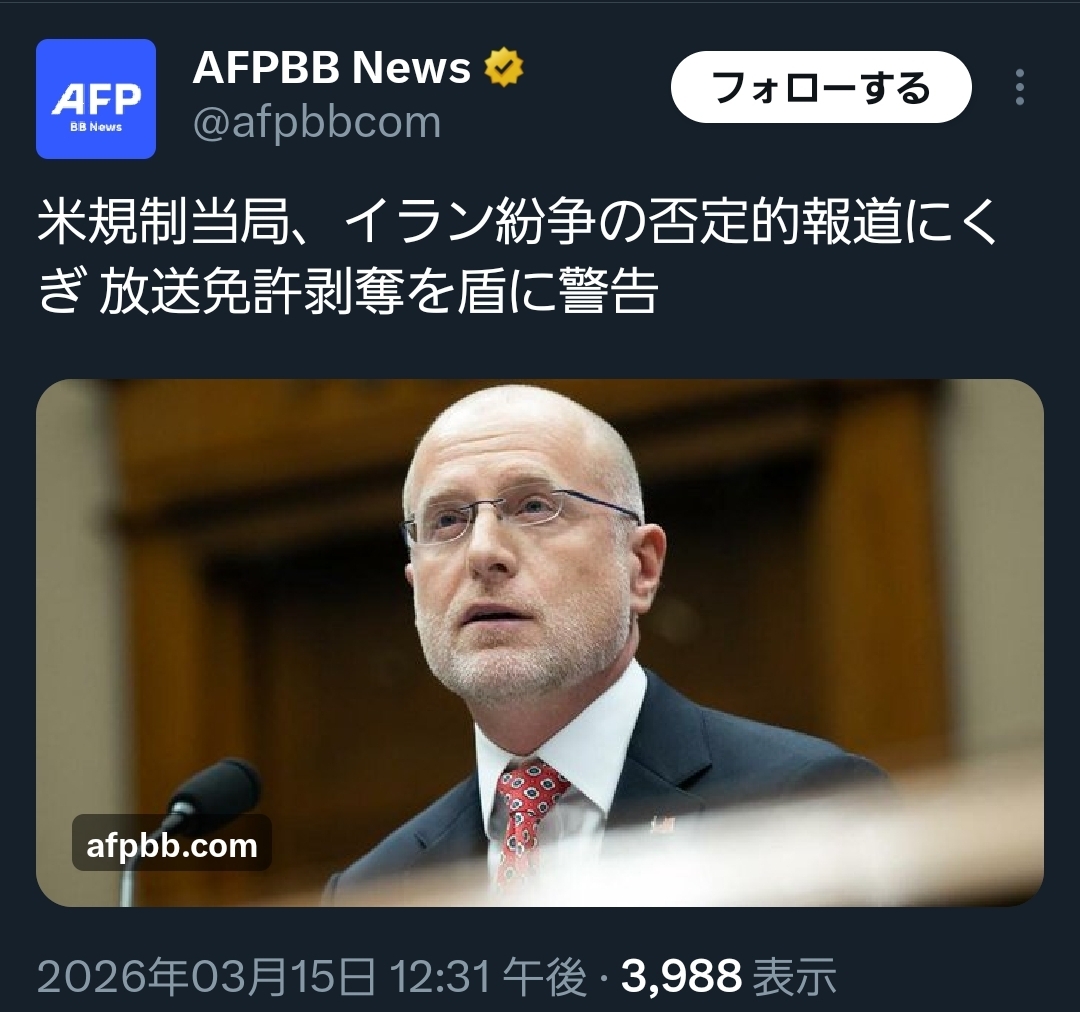This screenshot has height=1012, width=1080.
Task: Click the 2026年03月15日 date stamp
Action: coord(206,976)
